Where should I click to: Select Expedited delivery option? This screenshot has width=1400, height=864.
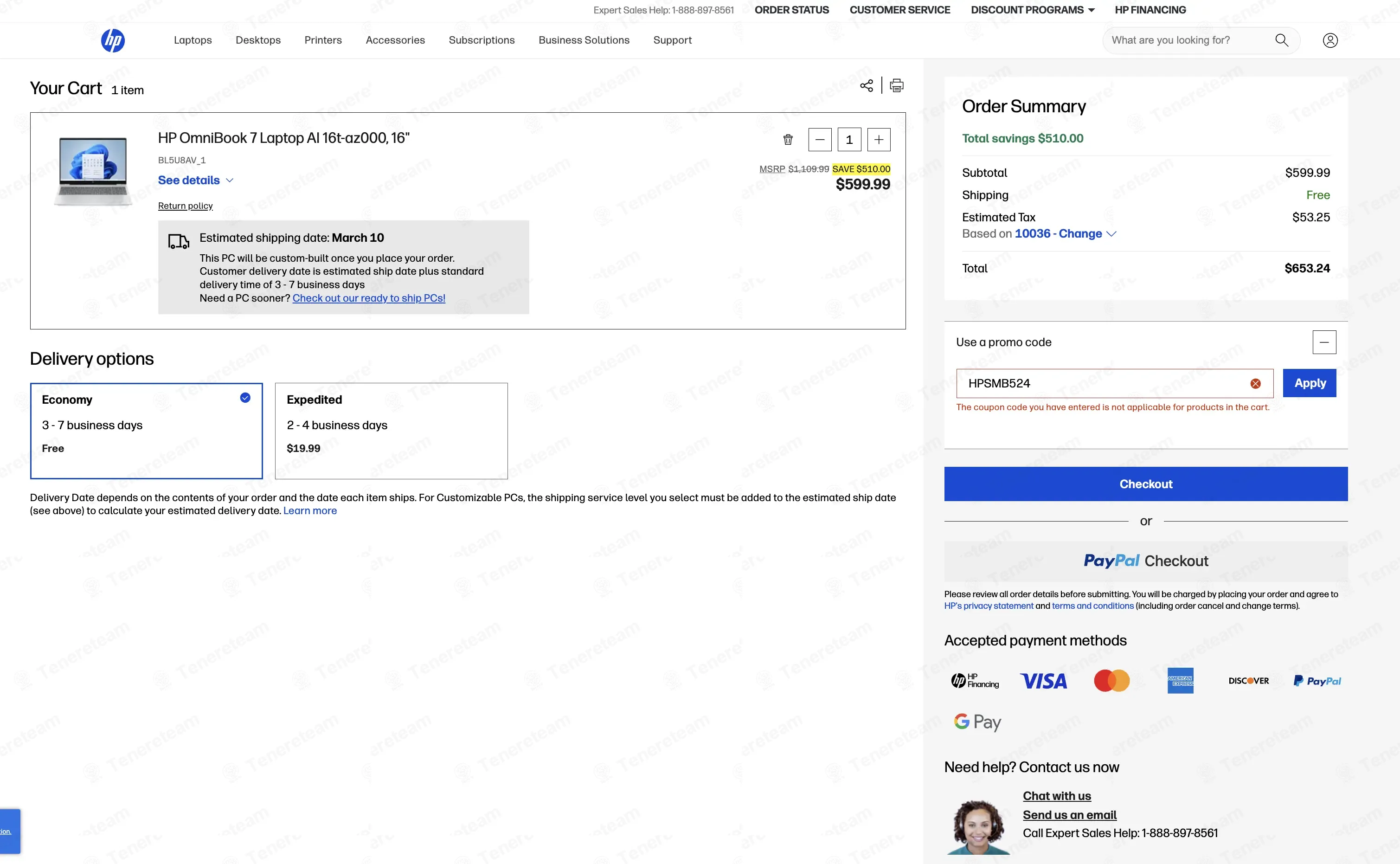391,430
